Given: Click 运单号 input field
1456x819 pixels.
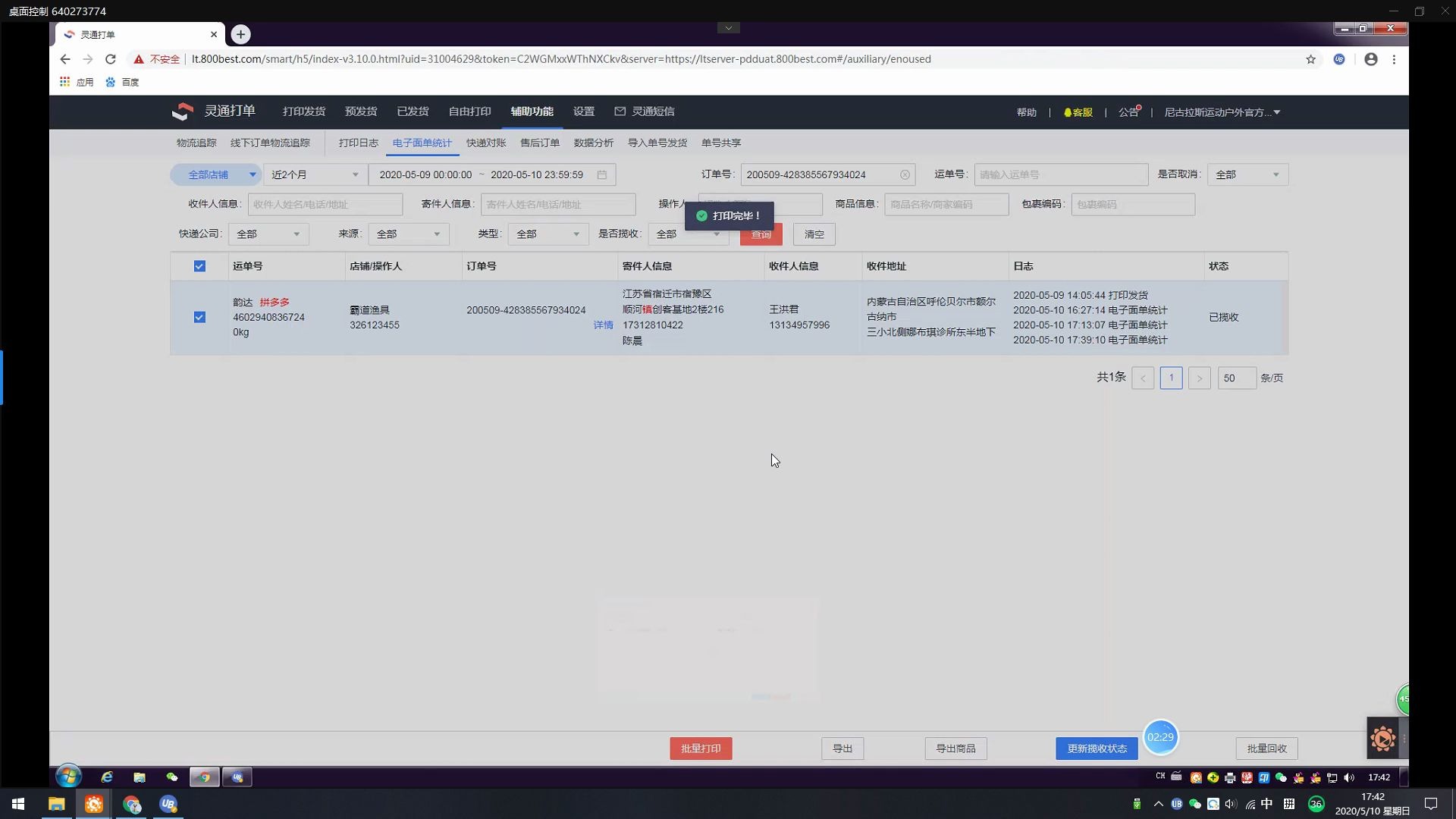Looking at the screenshot, I should [x=1061, y=174].
